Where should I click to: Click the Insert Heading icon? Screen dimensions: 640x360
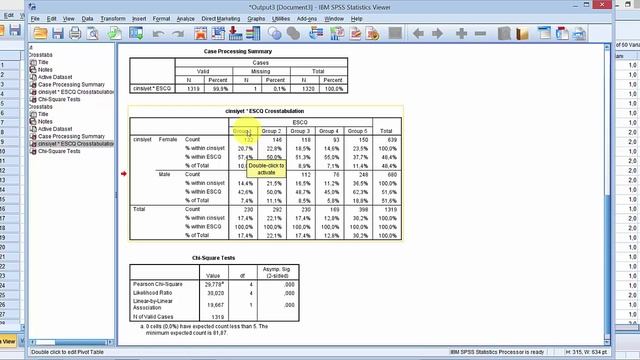pyautogui.click(x=544, y=33)
